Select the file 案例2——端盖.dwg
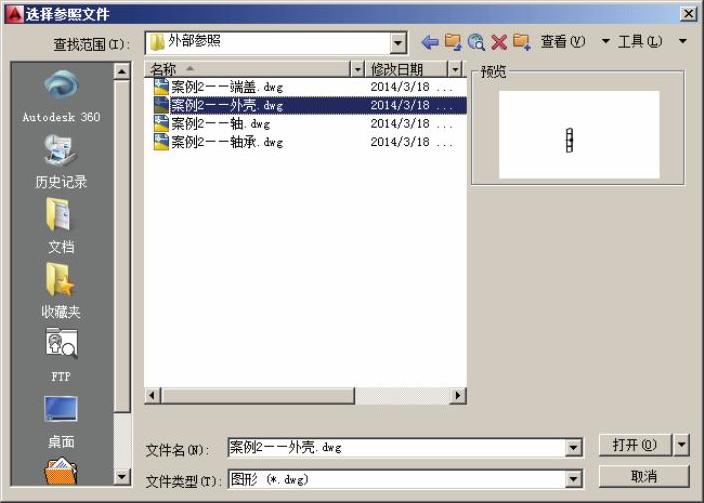Viewport: 704px width, 503px height. [227, 87]
